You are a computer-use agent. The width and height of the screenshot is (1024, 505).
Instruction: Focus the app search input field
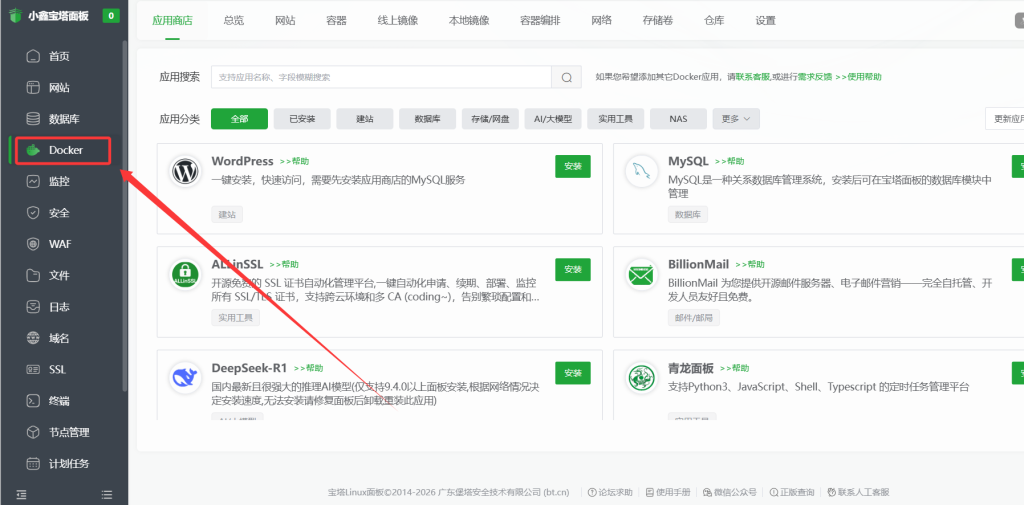click(380, 77)
